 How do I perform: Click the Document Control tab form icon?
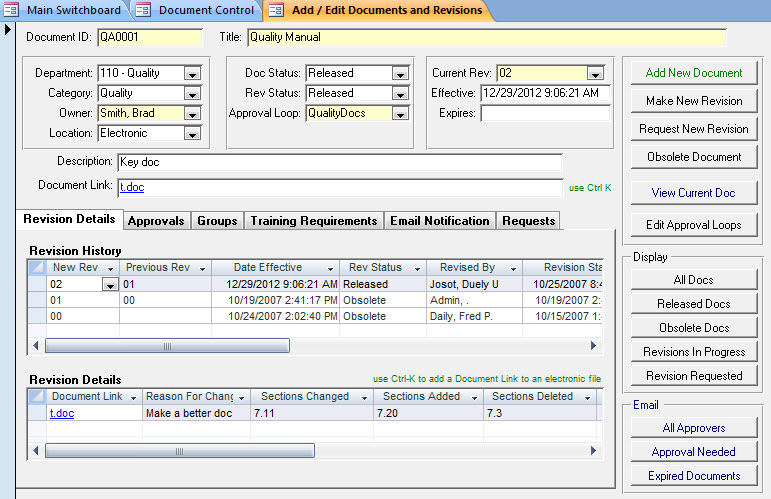(x=143, y=10)
